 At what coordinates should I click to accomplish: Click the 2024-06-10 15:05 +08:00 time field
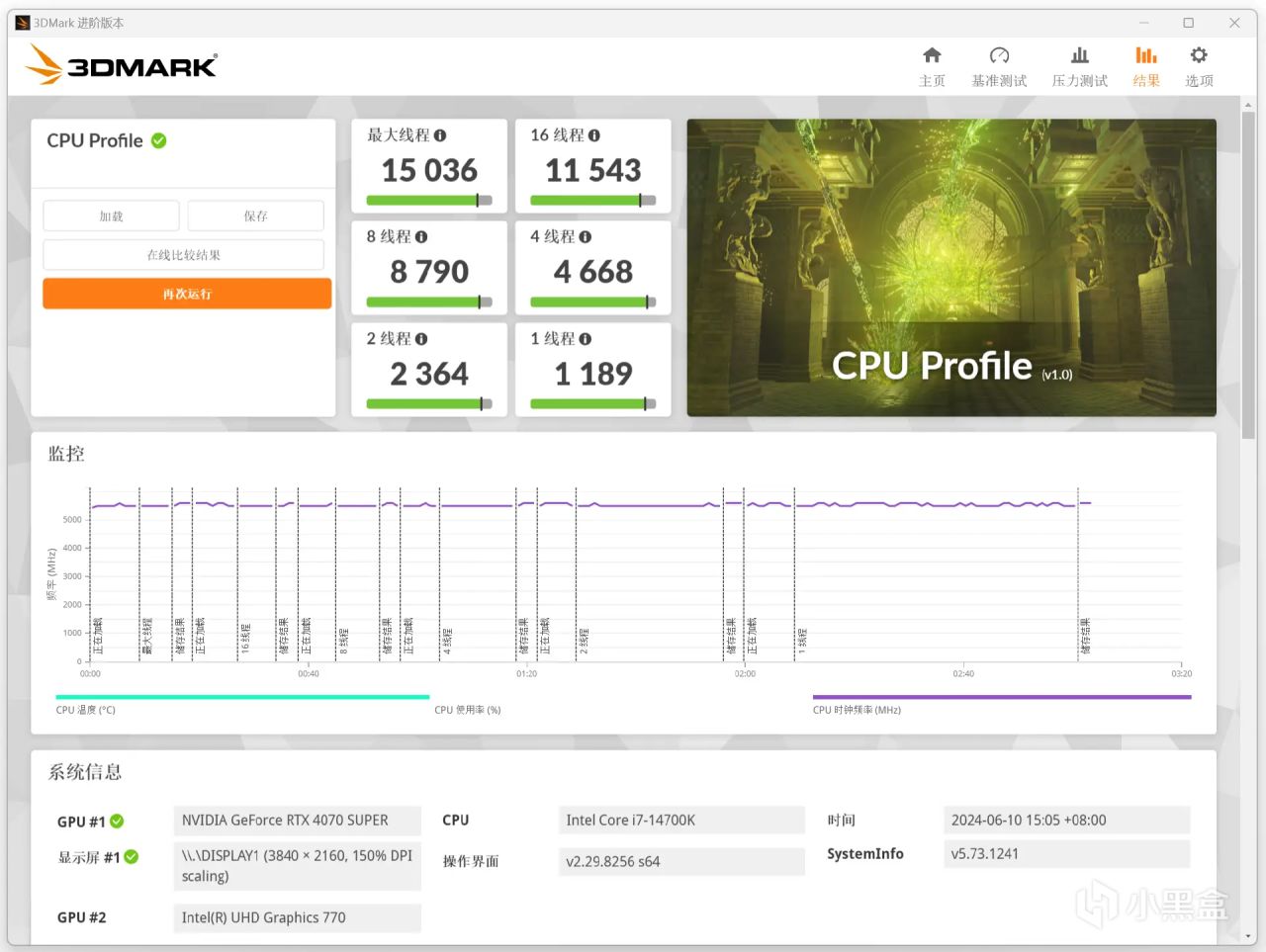[1066, 821]
